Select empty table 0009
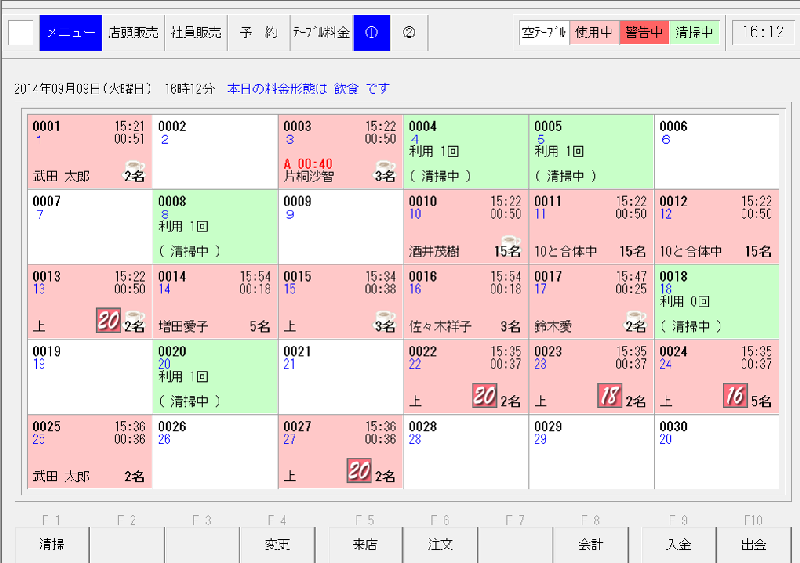The width and height of the screenshot is (800, 563). 340,227
